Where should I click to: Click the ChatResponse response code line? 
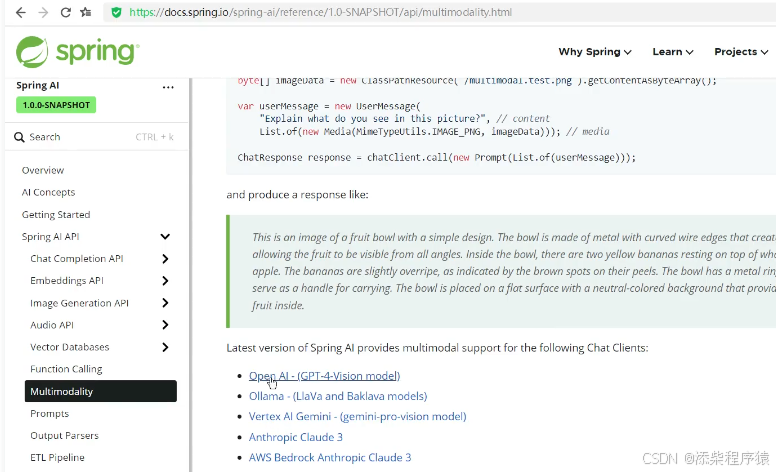(x=436, y=157)
